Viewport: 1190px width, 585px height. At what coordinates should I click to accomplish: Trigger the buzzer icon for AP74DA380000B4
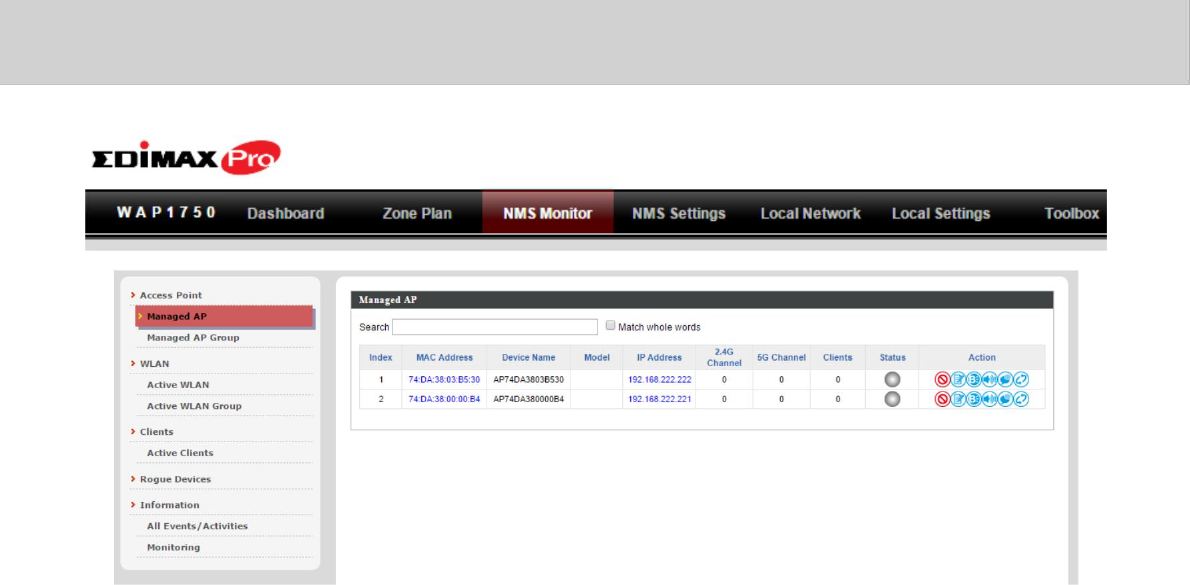[990, 399]
